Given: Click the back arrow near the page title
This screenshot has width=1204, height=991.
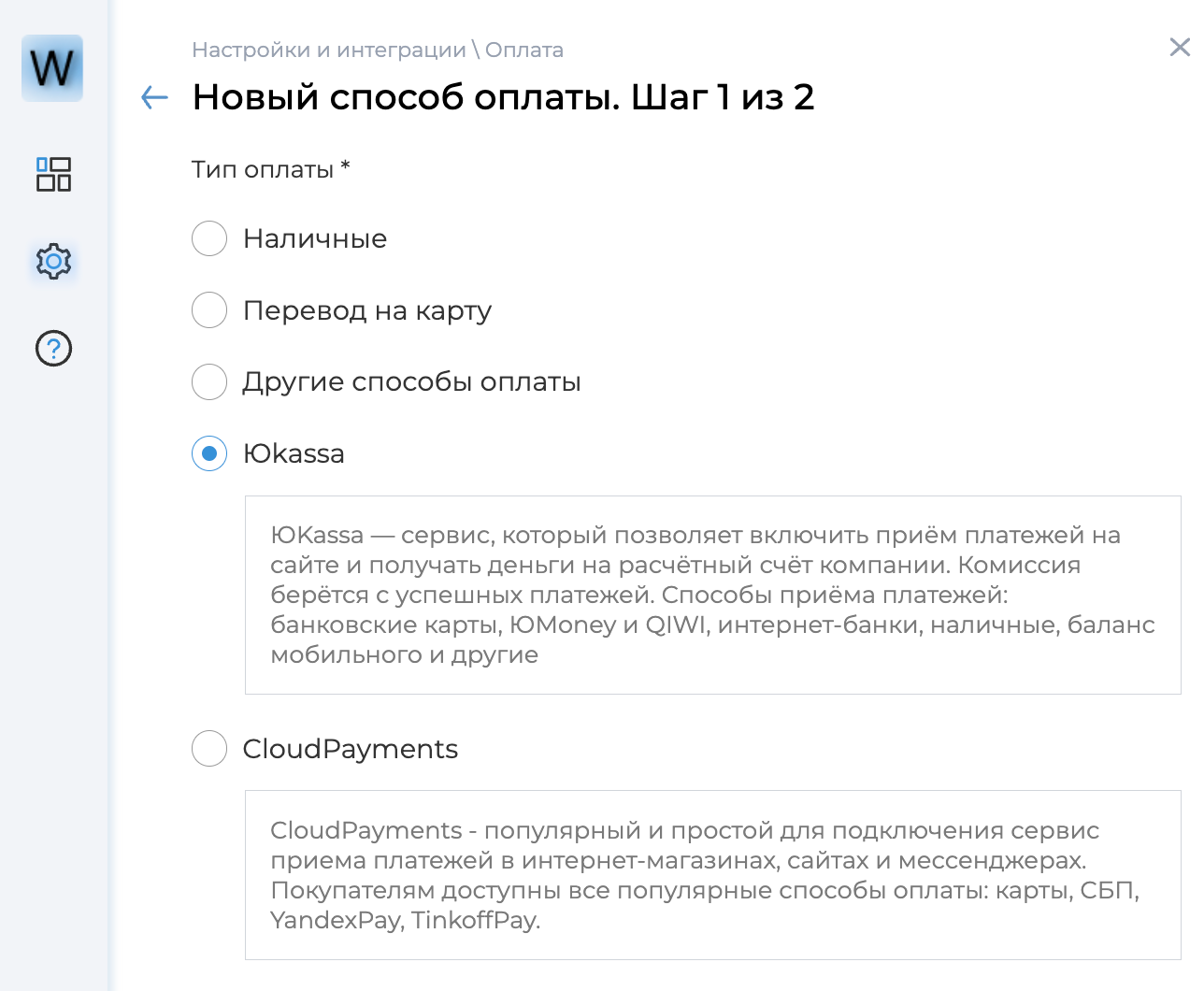Looking at the screenshot, I should coord(153,96).
